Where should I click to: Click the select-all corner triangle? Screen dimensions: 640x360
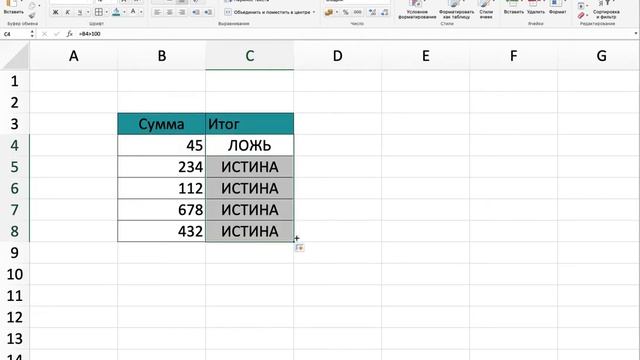15,56
